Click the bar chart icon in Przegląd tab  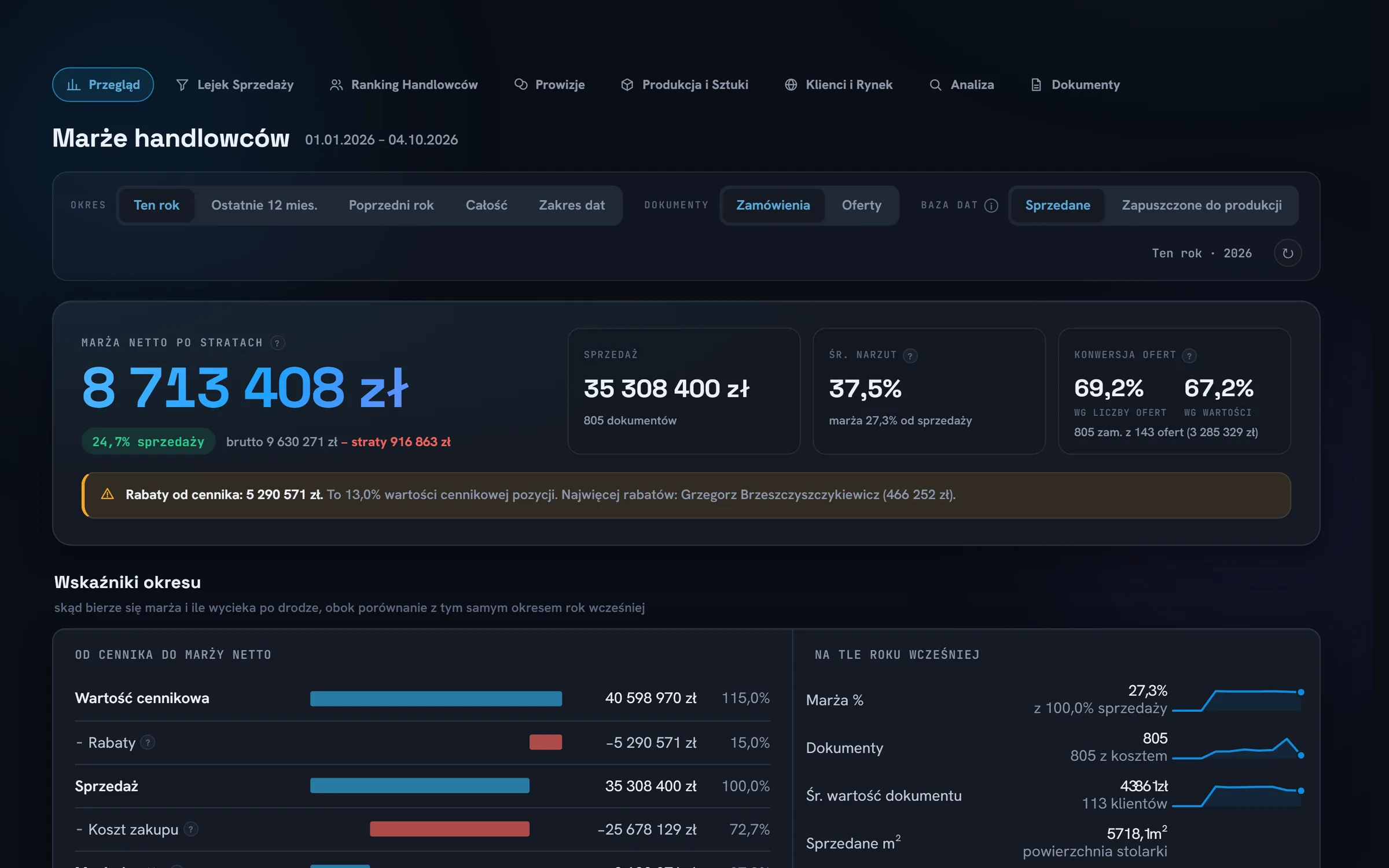(x=74, y=85)
